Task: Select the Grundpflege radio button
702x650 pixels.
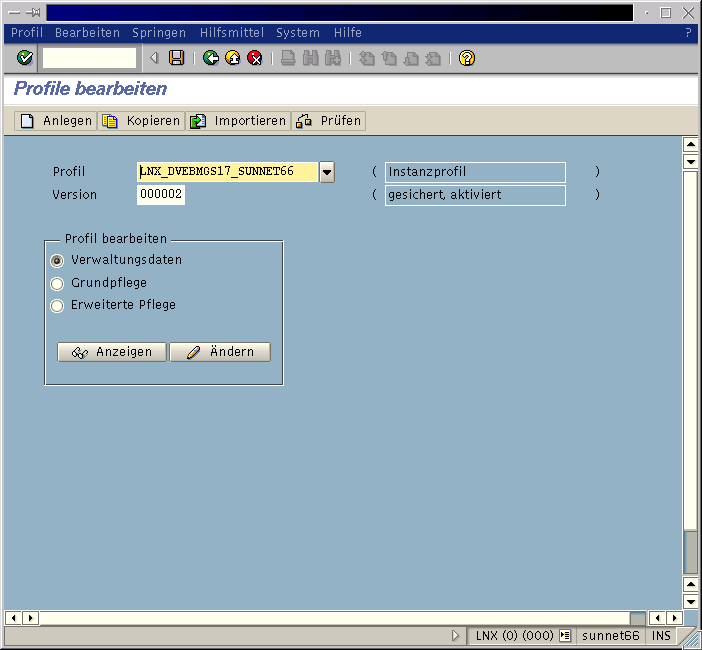Action: coord(57,283)
